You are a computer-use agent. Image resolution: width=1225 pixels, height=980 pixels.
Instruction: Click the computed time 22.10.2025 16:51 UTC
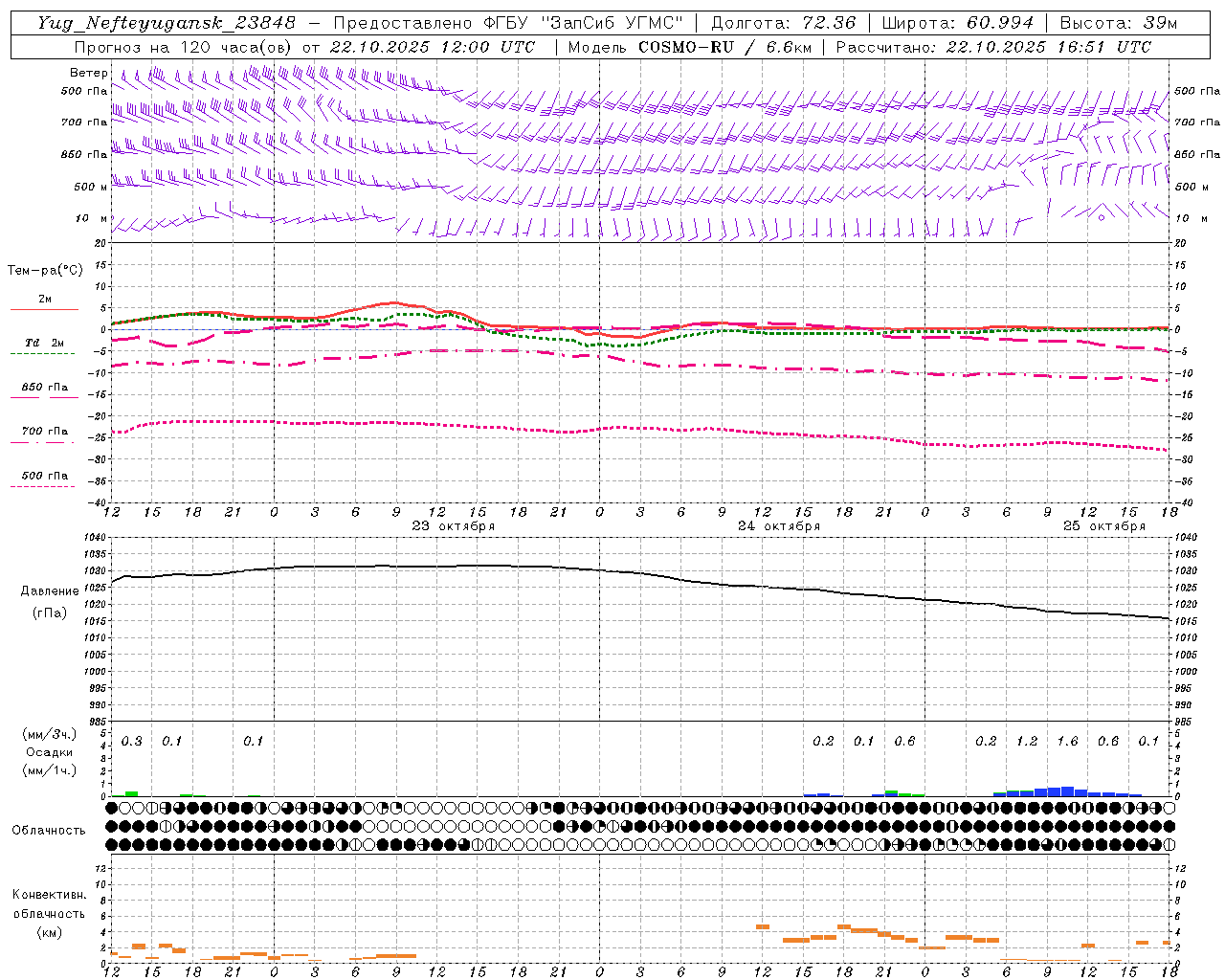[x=1048, y=47]
